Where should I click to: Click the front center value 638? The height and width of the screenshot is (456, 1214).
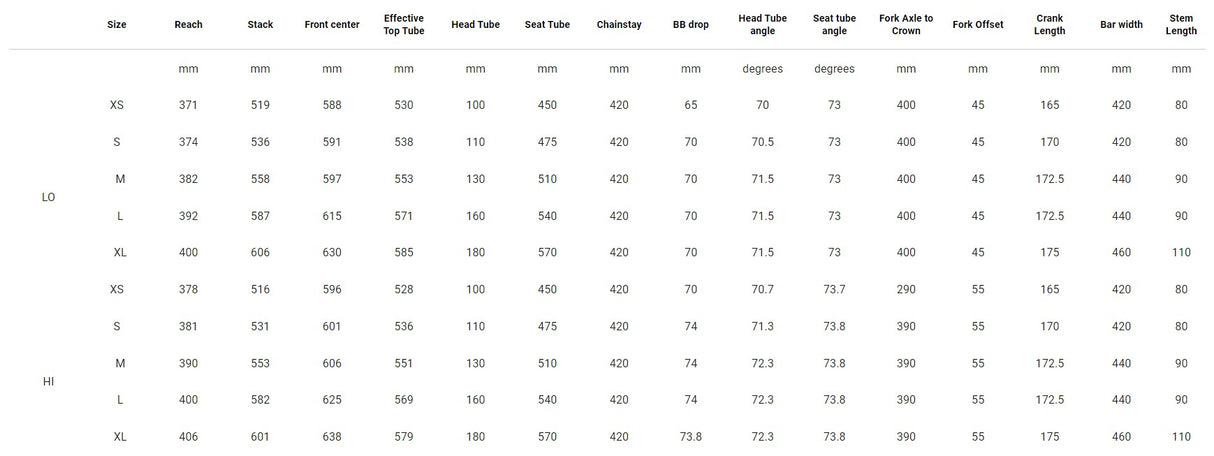332,437
